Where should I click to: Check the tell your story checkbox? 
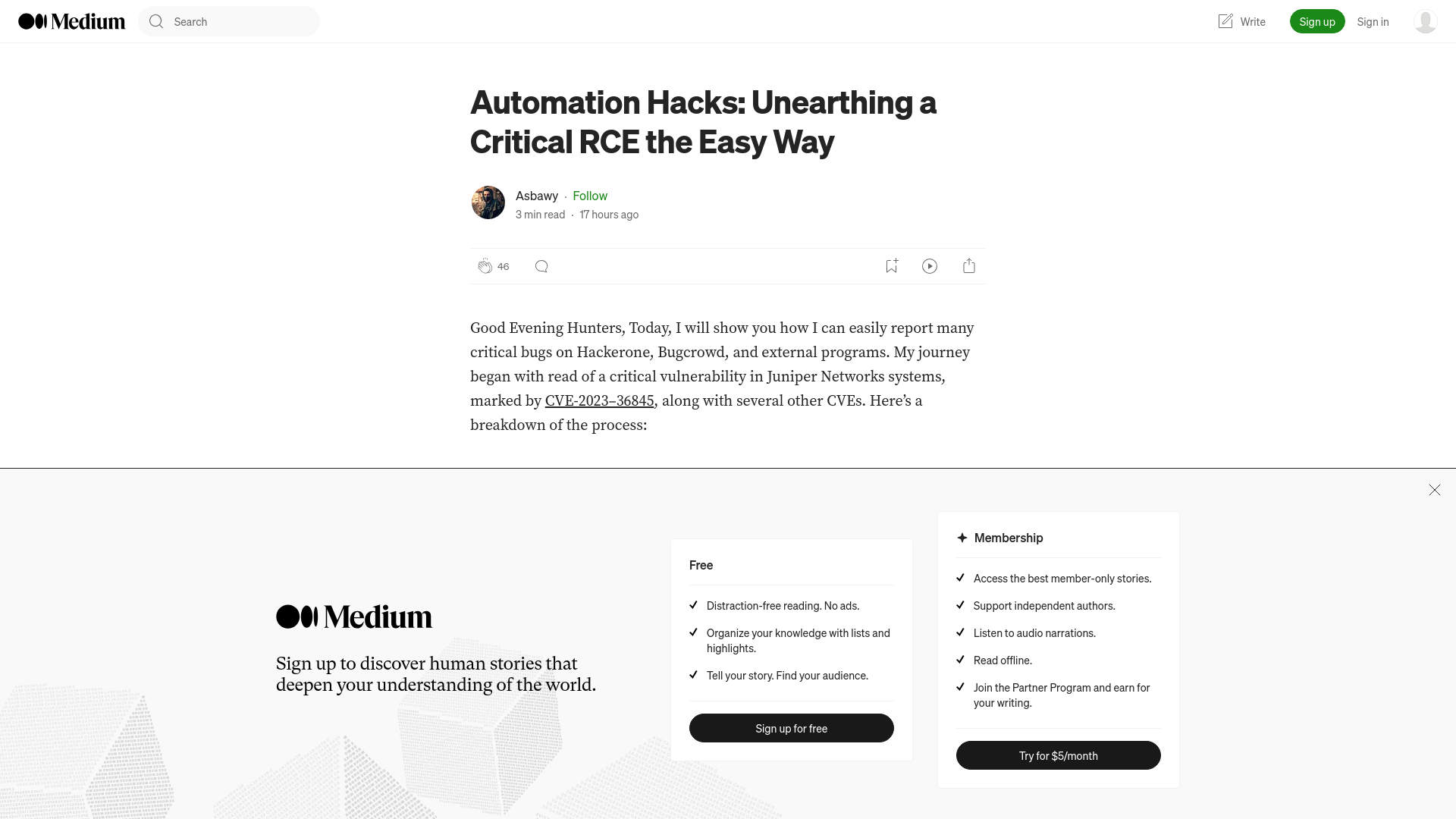tap(694, 674)
